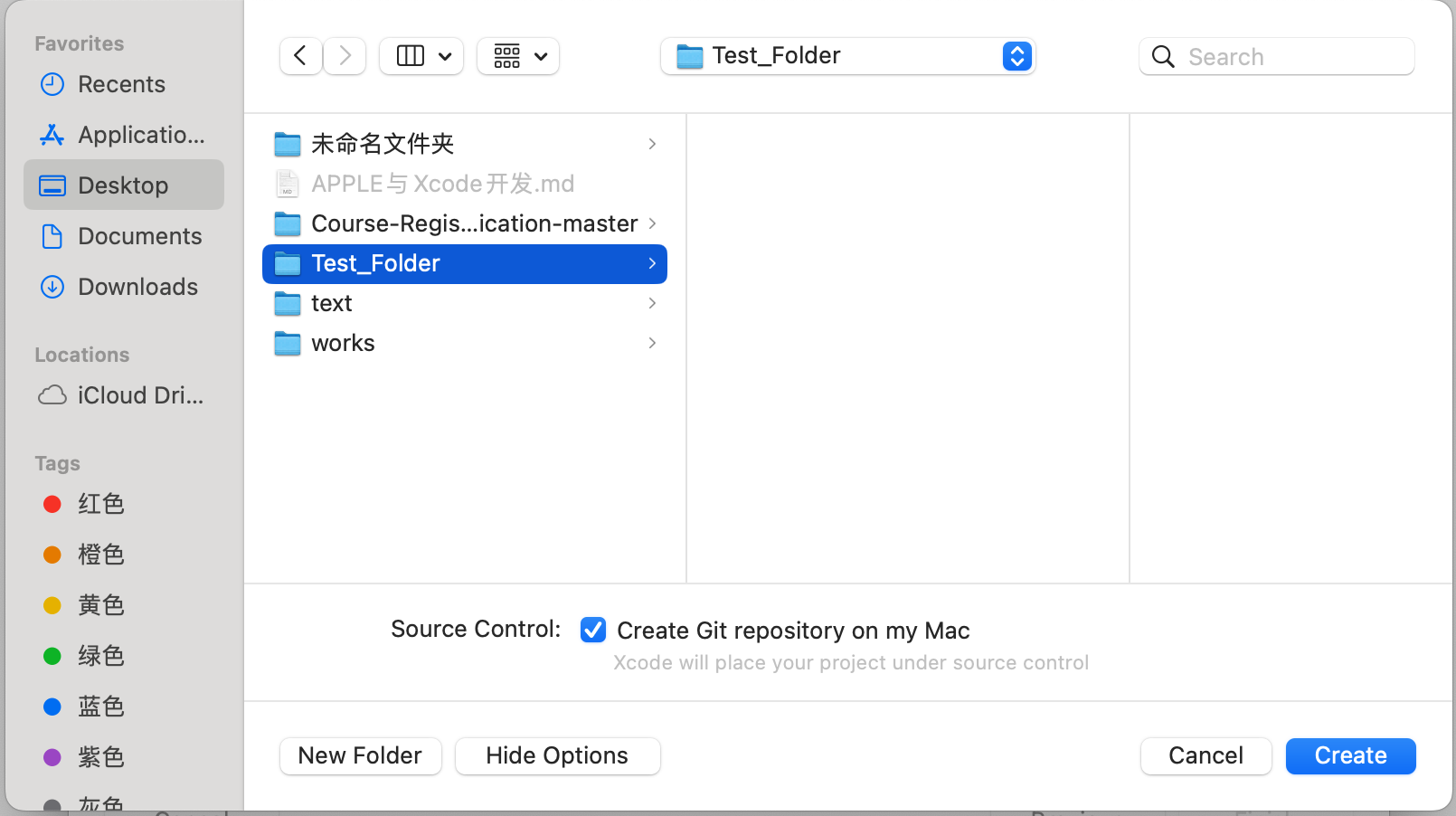1456x816 pixels.
Task: Toggle Create Git repository checkbox
Action: pos(593,630)
